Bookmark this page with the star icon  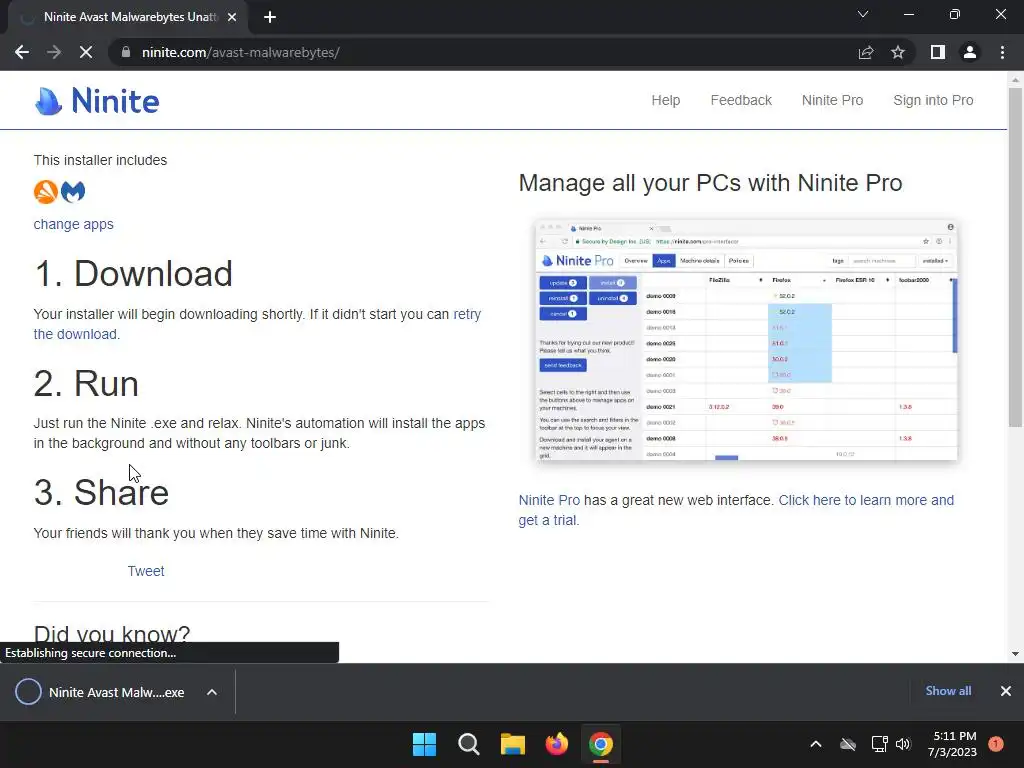tap(898, 52)
